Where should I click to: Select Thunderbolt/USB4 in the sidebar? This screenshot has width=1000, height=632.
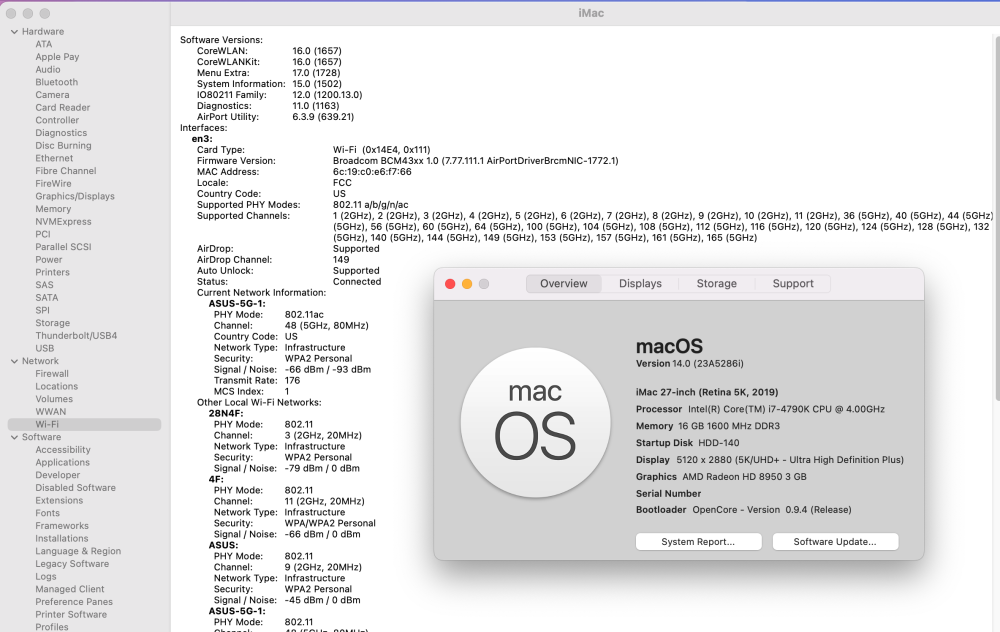[76, 335]
